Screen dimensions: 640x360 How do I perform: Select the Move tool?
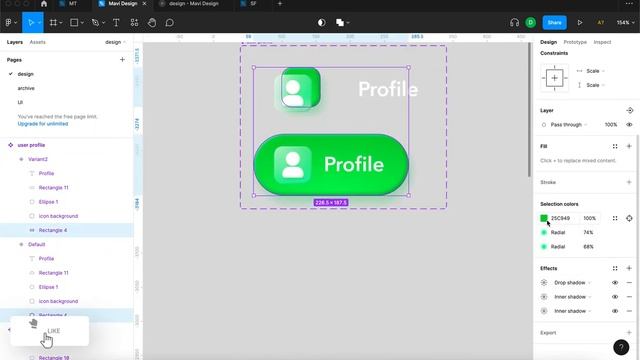[x=31, y=23]
